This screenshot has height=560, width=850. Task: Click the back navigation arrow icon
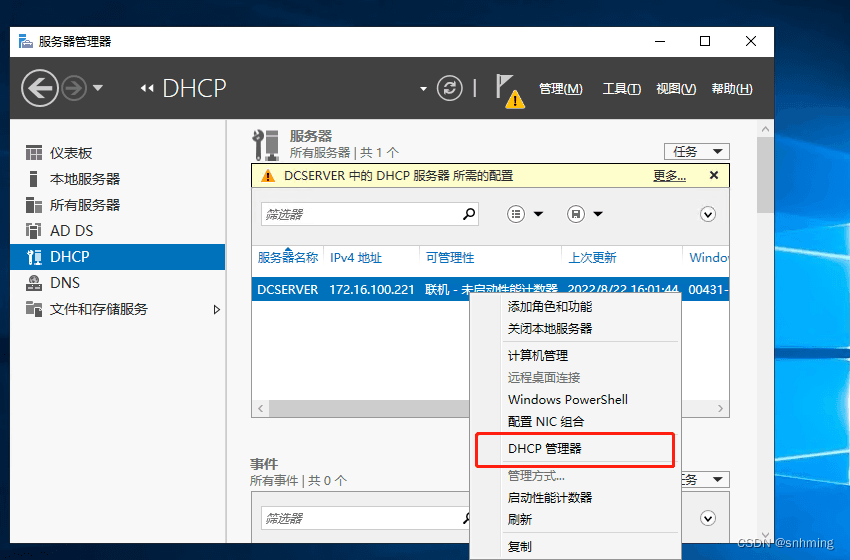click(40, 89)
